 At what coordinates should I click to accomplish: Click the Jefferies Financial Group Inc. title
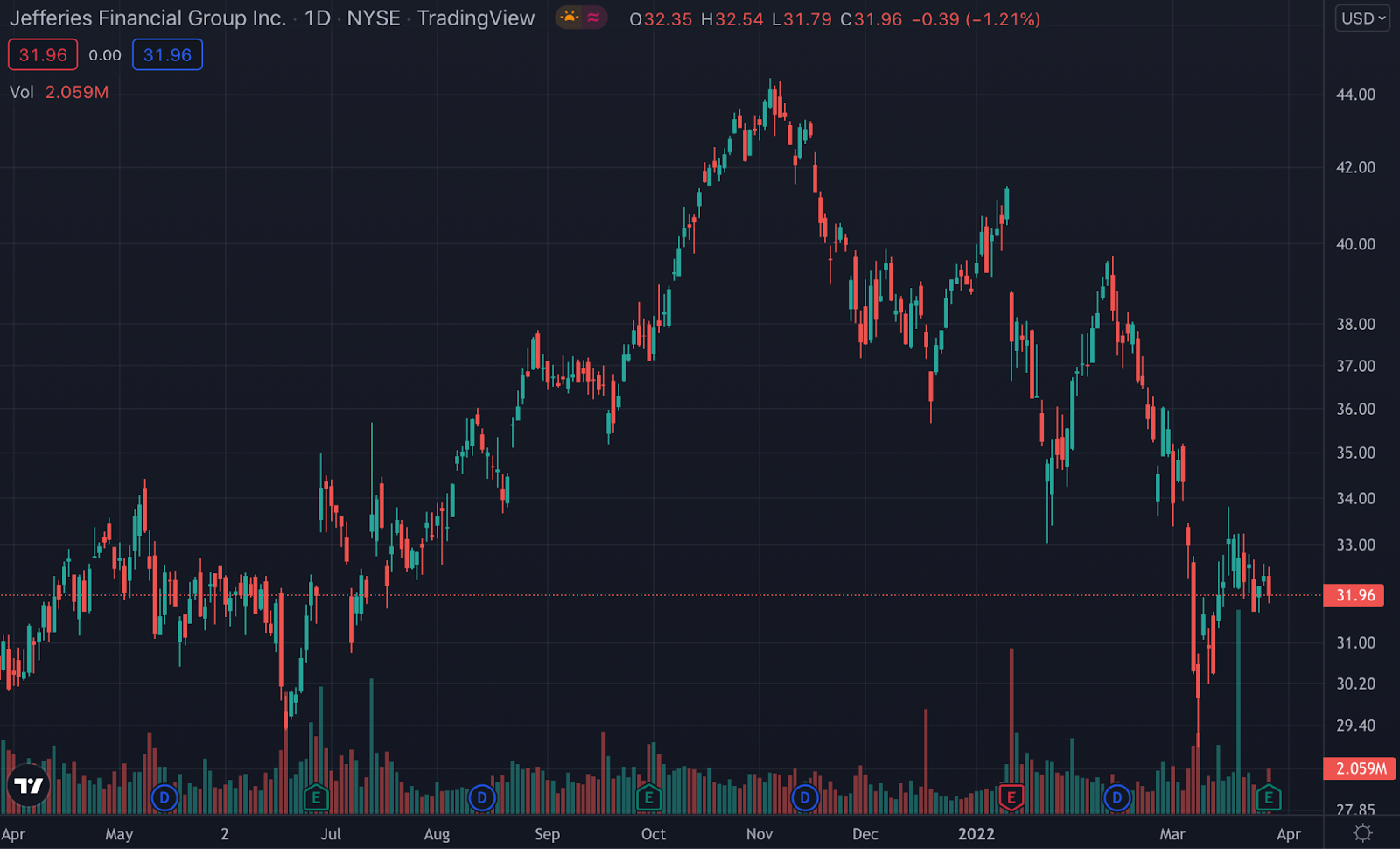[x=148, y=18]
